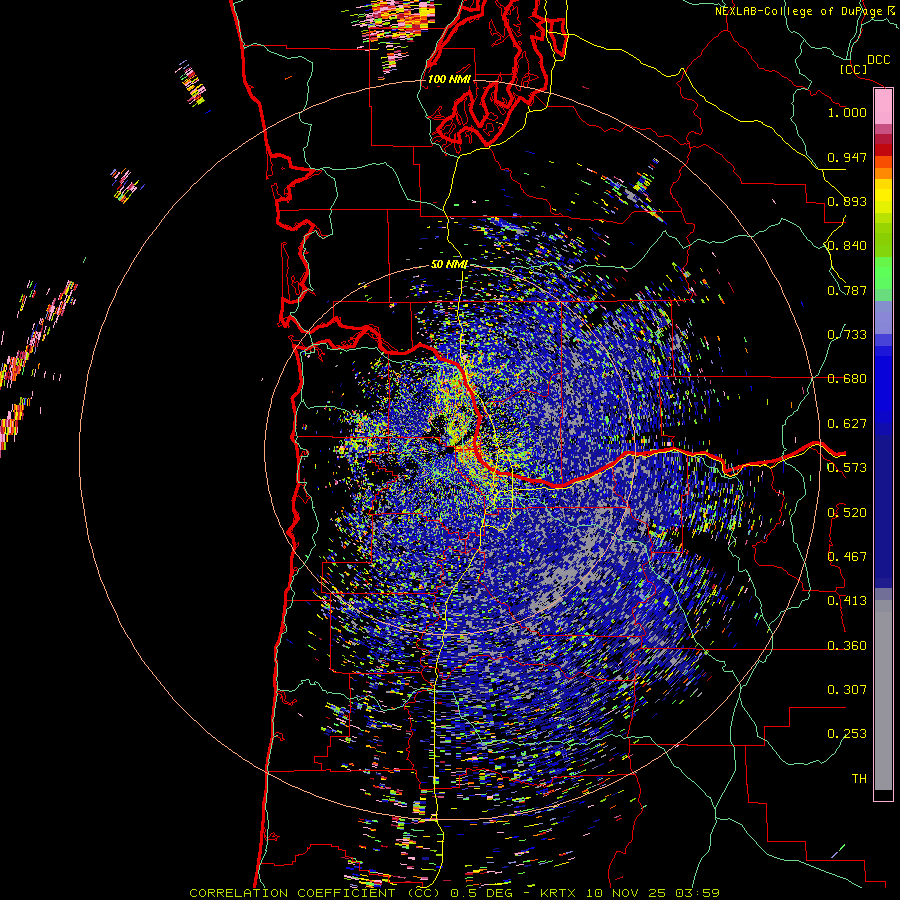The width and height of the screenshot is (900, 900).
Task: Select the 0.893 value on the color scale
Action: 847,201
